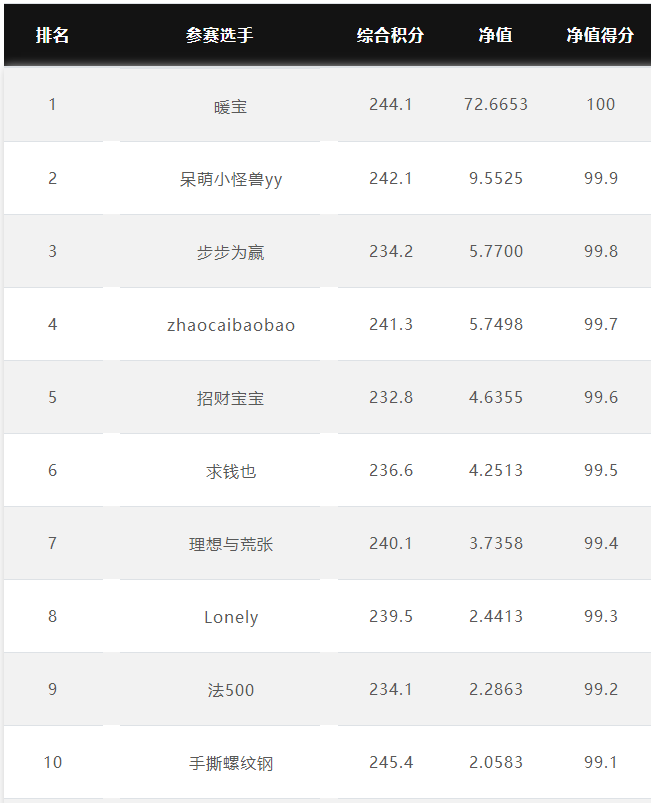Screen dimensions: 651x803
Task: Select contestant zhaocaibaobao
Action: [x=231, y=325]
